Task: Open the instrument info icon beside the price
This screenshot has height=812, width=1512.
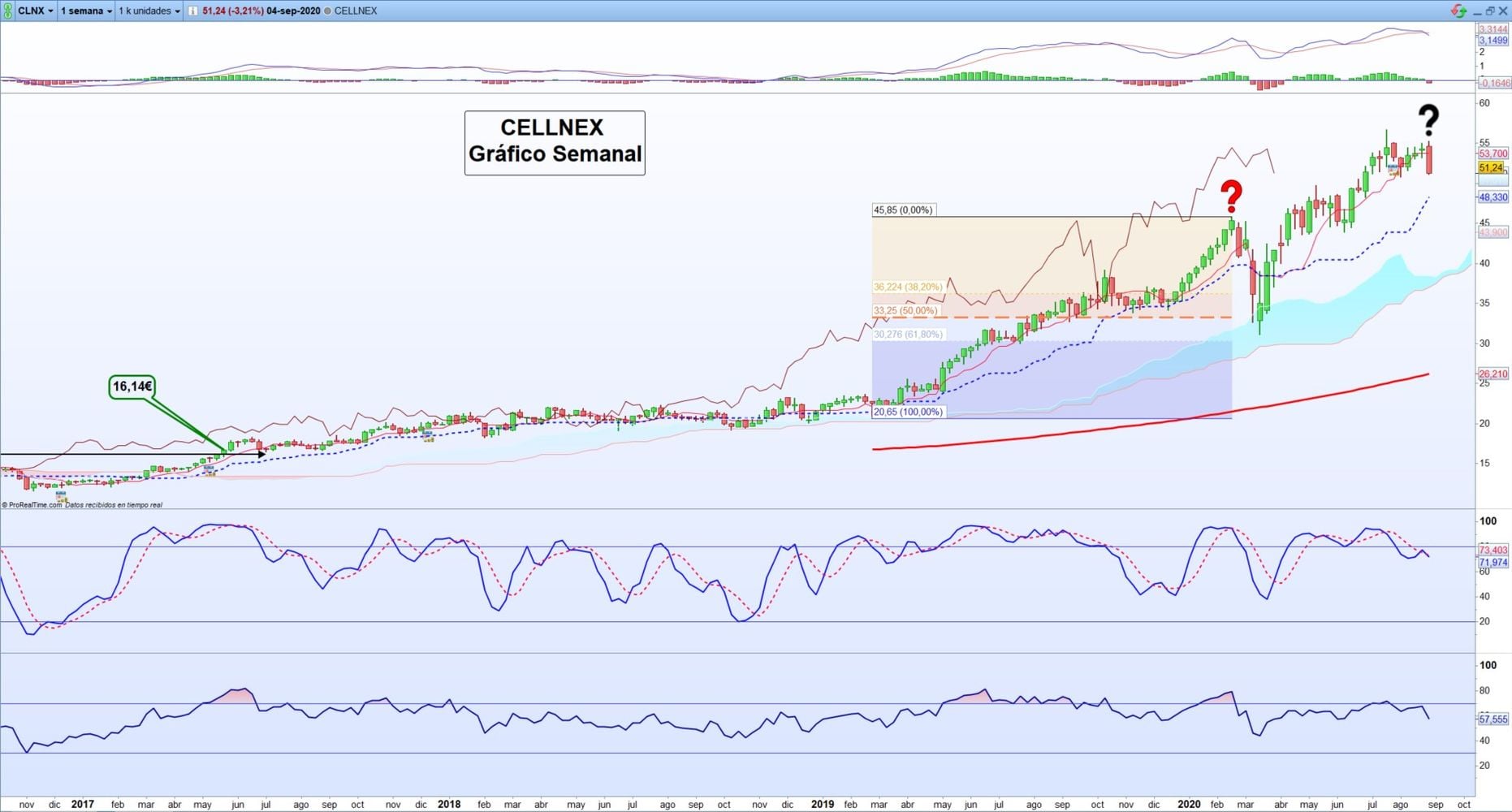Action: [193, 11]
